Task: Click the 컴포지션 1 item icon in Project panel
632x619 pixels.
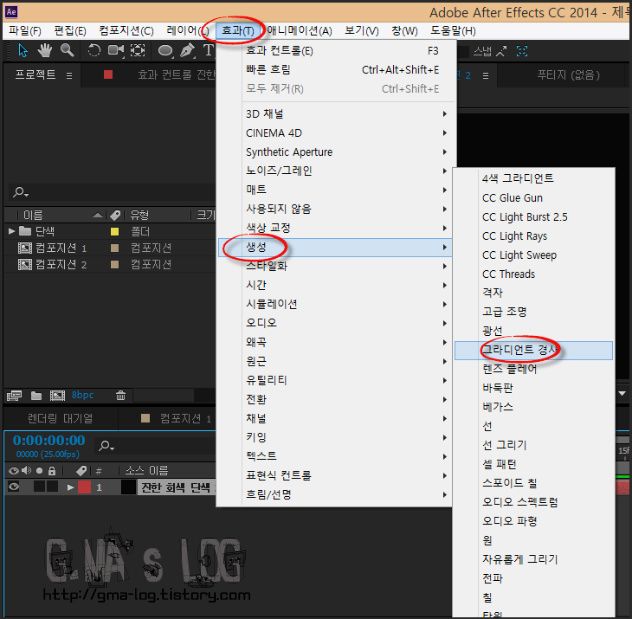Action: click(25, 248)
